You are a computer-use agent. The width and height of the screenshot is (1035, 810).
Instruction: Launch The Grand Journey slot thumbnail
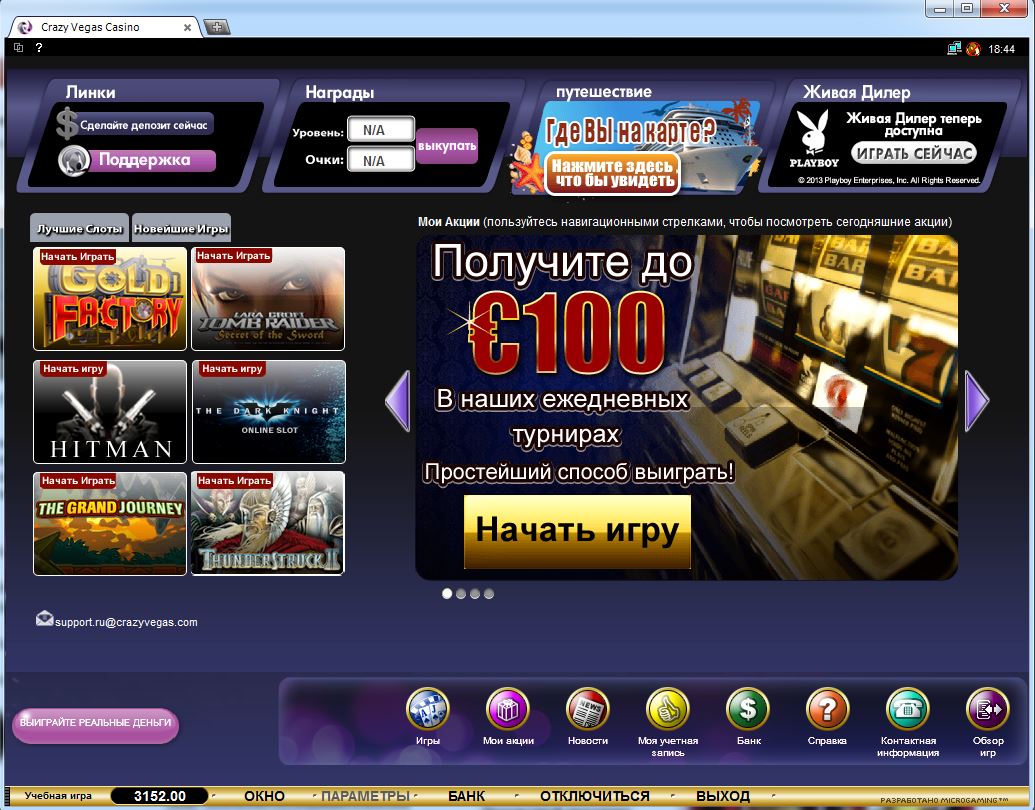(x=110, y=523)
